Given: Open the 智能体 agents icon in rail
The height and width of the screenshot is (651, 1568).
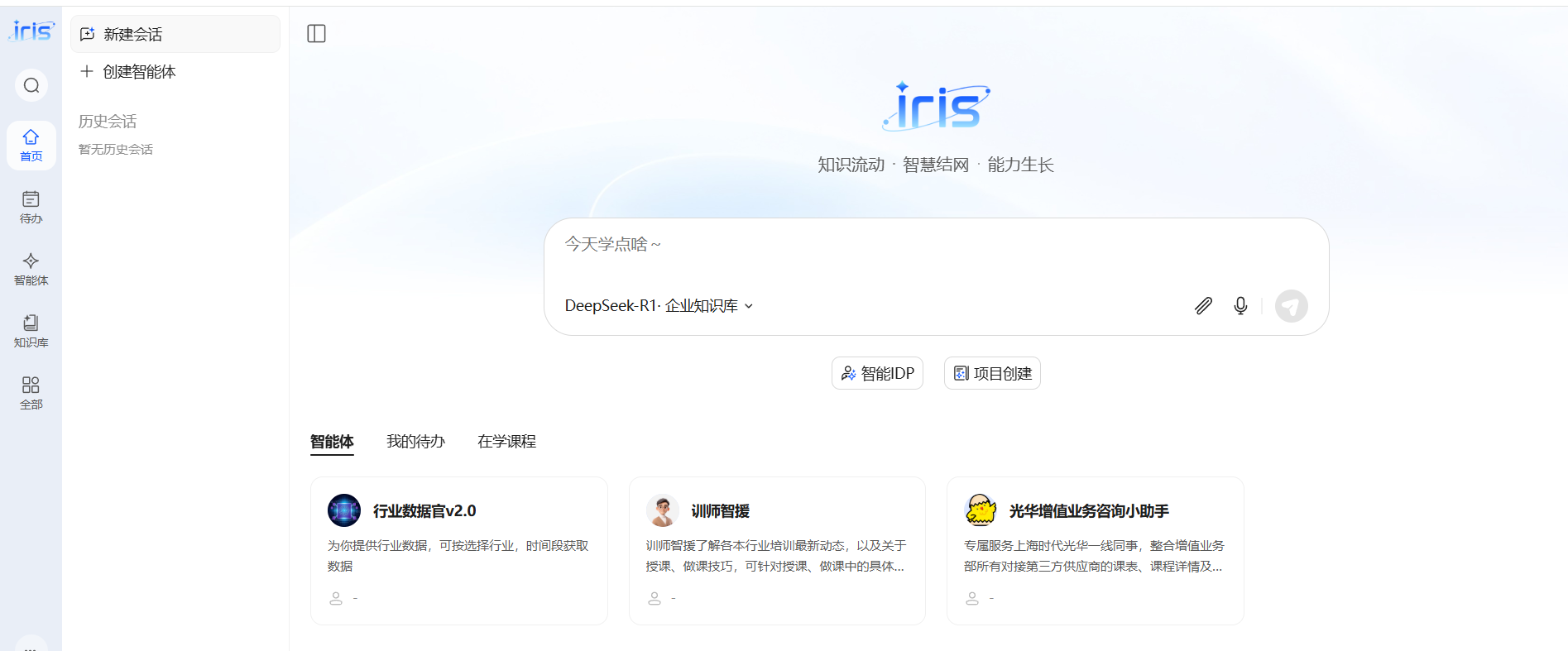Looking at the screenshot, I should 31,269.
